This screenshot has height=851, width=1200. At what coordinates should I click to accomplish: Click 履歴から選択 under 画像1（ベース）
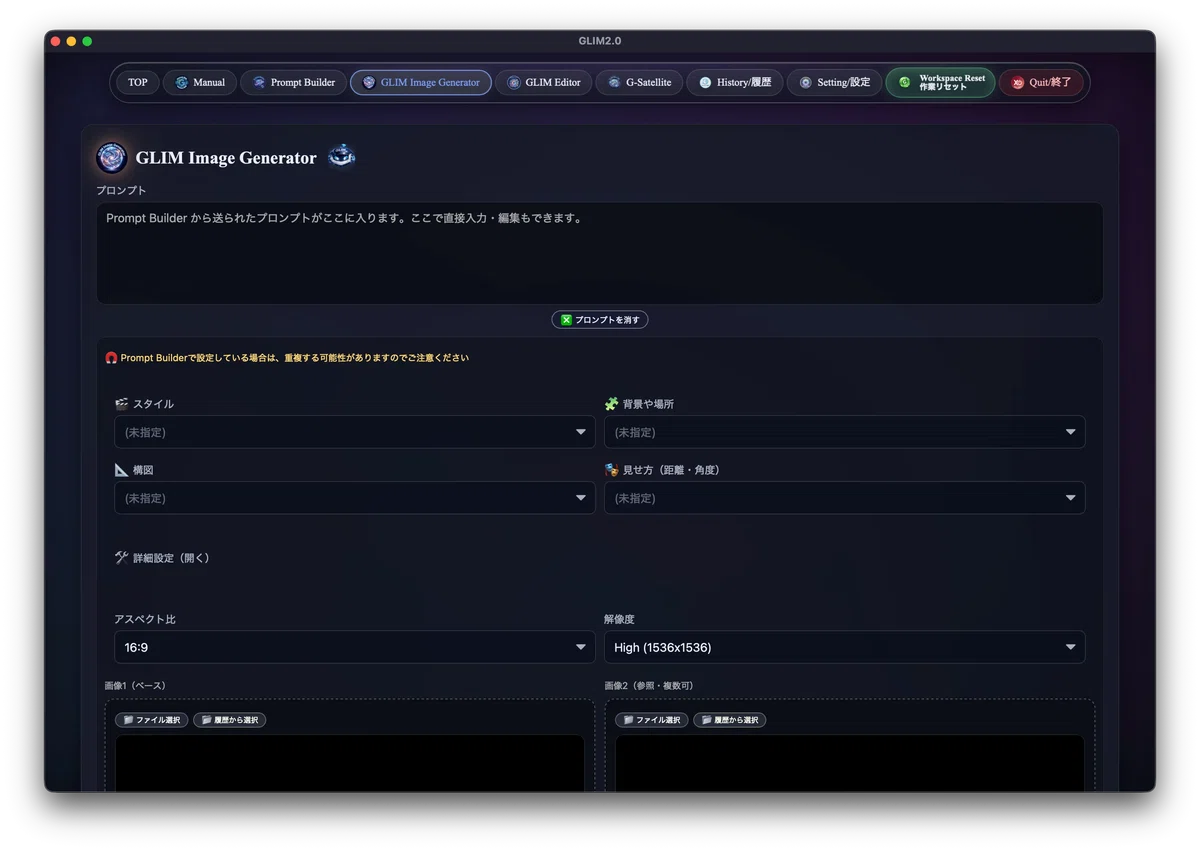pos(229,720)
